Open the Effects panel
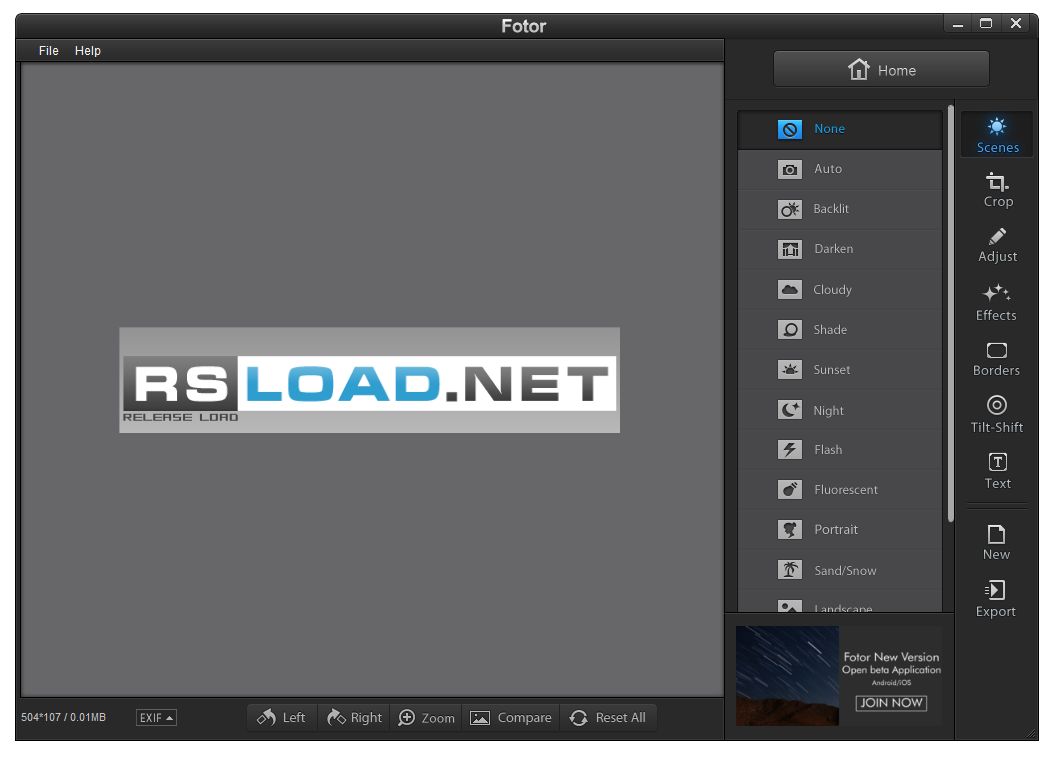The width and height of the screenshot is (1064, 766). [x=996, y=303]
